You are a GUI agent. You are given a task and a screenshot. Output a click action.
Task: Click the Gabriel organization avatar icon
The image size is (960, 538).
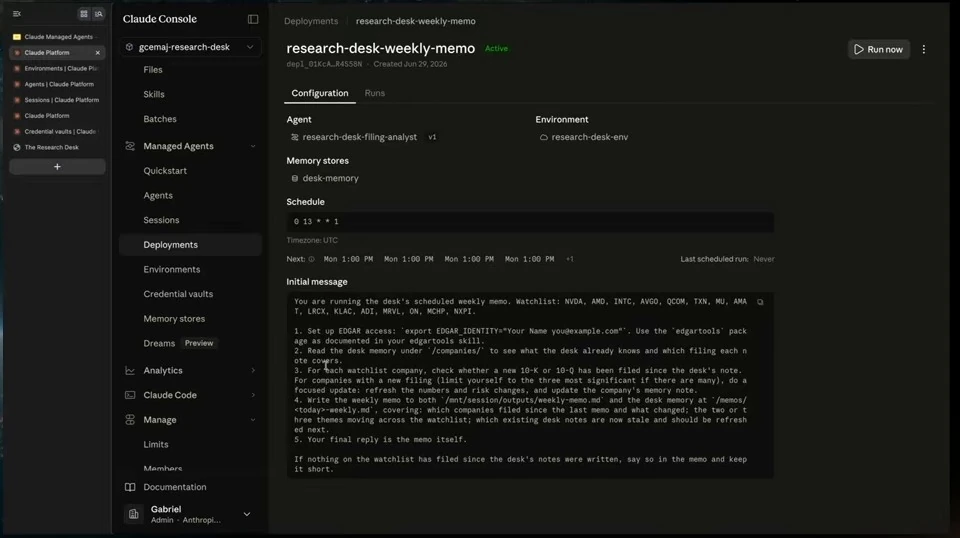133,514
